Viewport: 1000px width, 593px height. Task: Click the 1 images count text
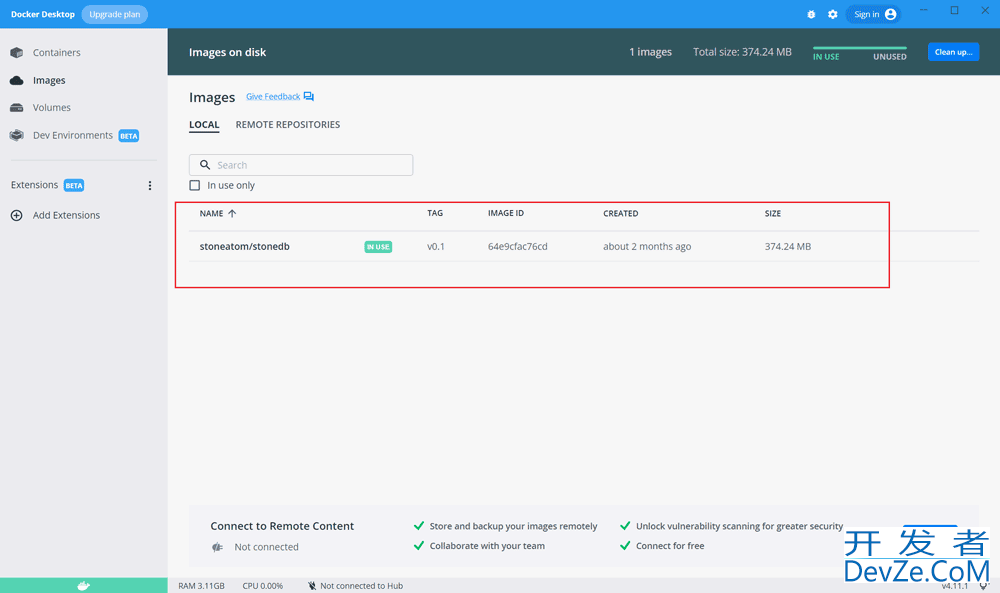pyautogui.click(x=651, y=52)
